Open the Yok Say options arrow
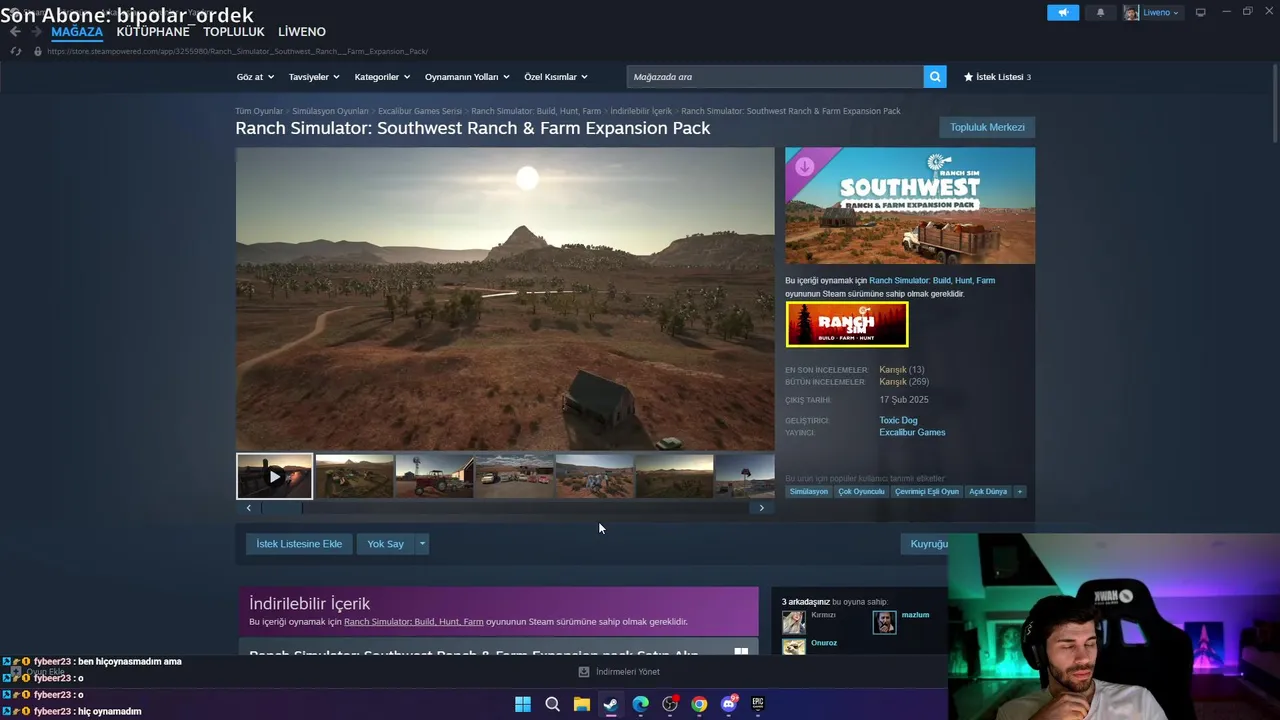 click(423, 544)
